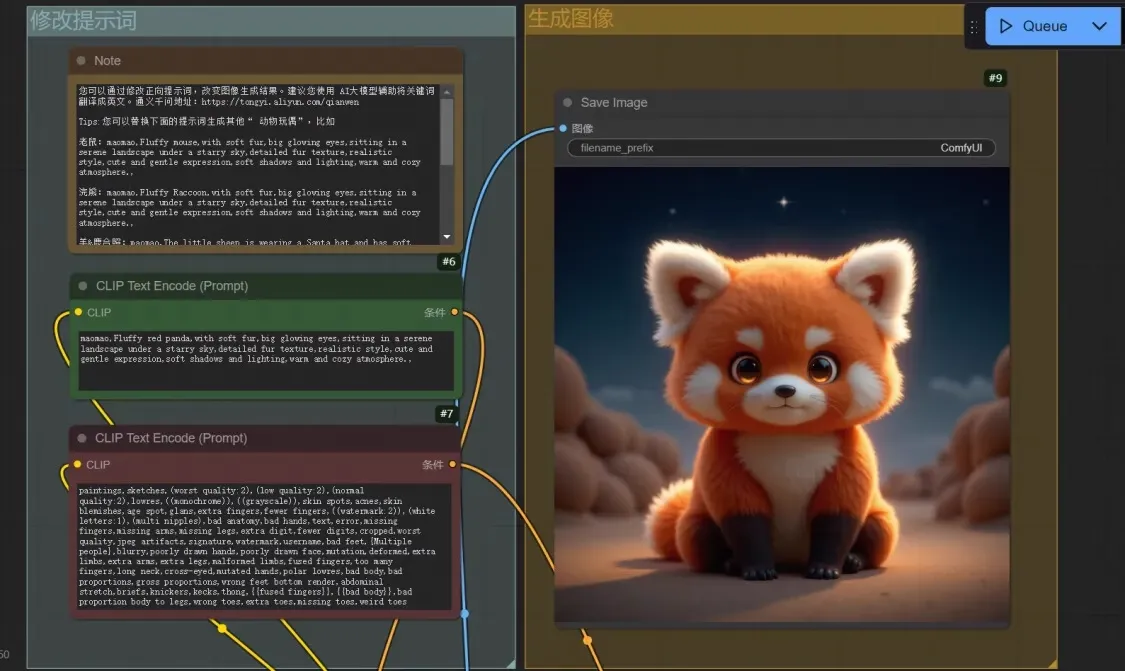Select the 修改提示词 group title

click(83, 20)
